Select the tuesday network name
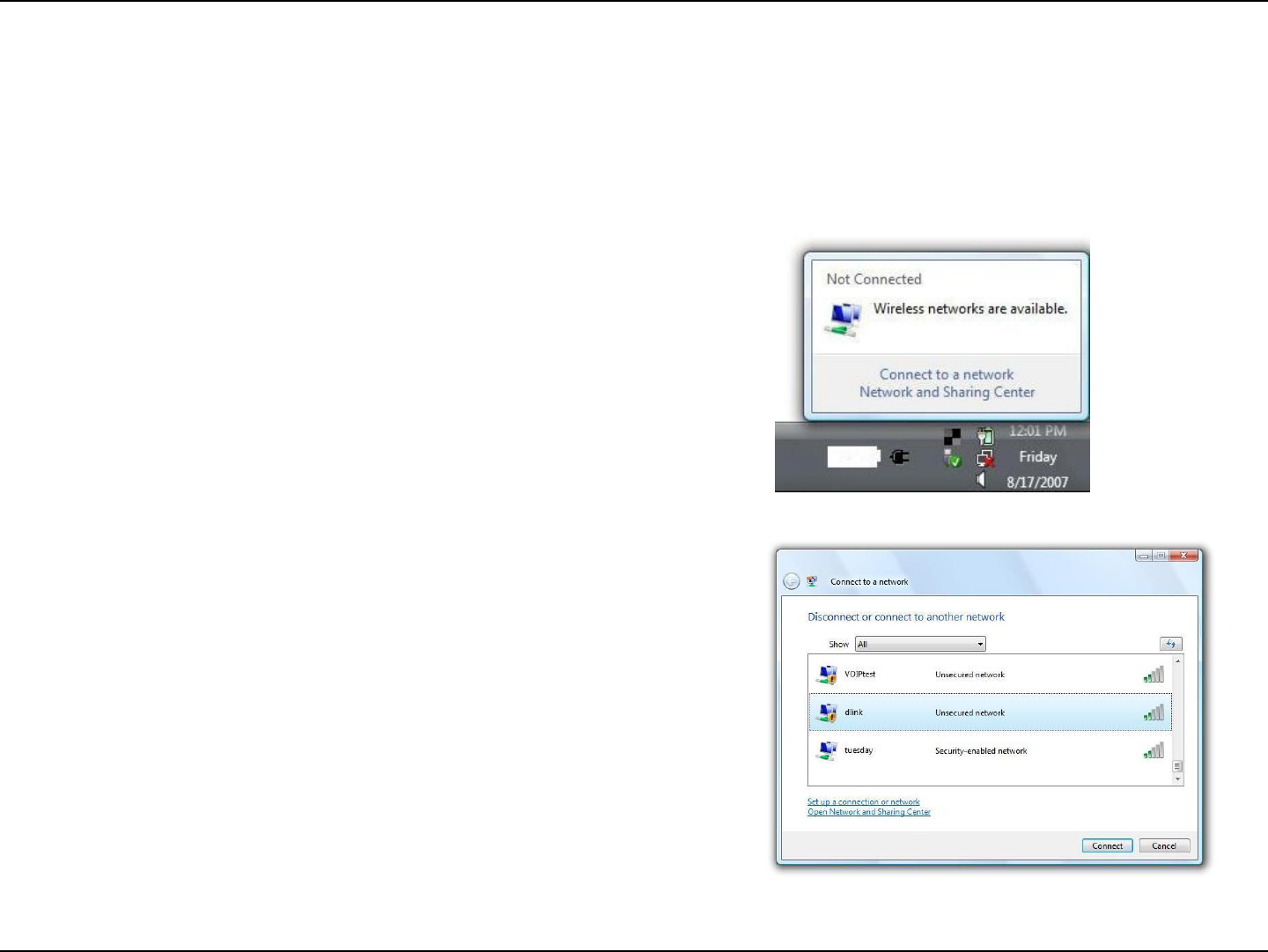Image resolution: width=1268 pixels, height=952 pixels. tap(859, 750)
